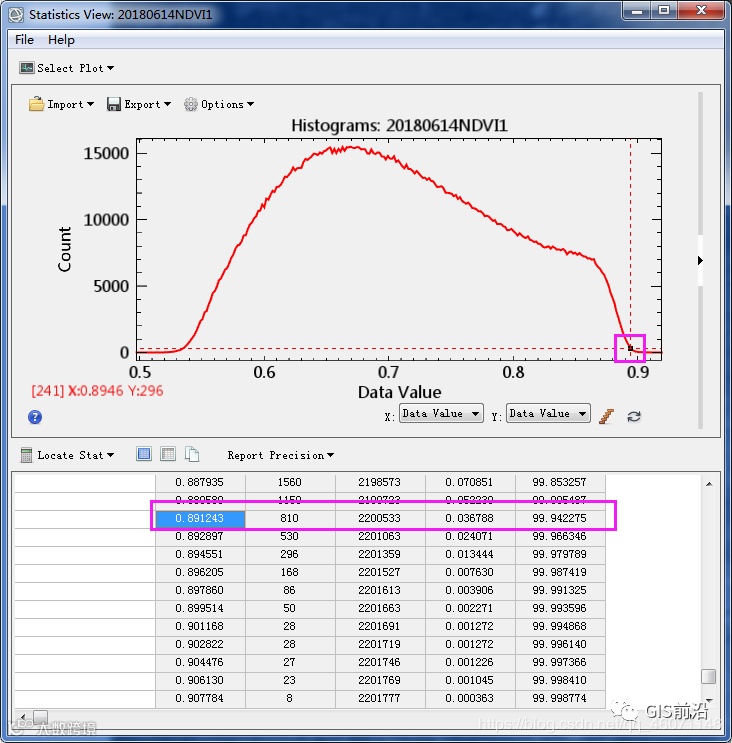Screen dimensions: 732x743
Task: Click the percent cell 0.036788
Action: 470,518
